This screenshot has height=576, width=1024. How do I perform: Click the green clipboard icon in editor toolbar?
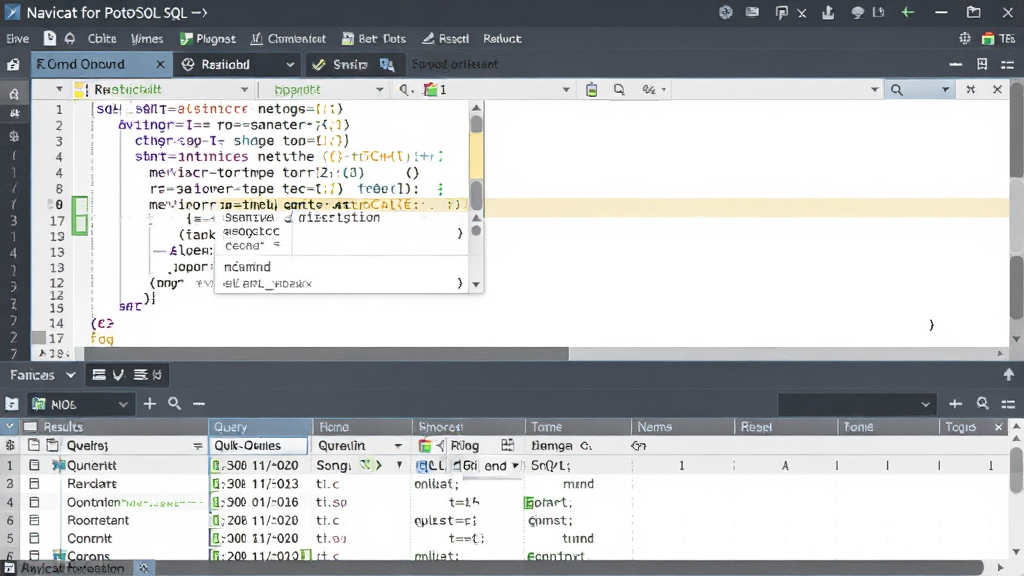pos(592,89)
